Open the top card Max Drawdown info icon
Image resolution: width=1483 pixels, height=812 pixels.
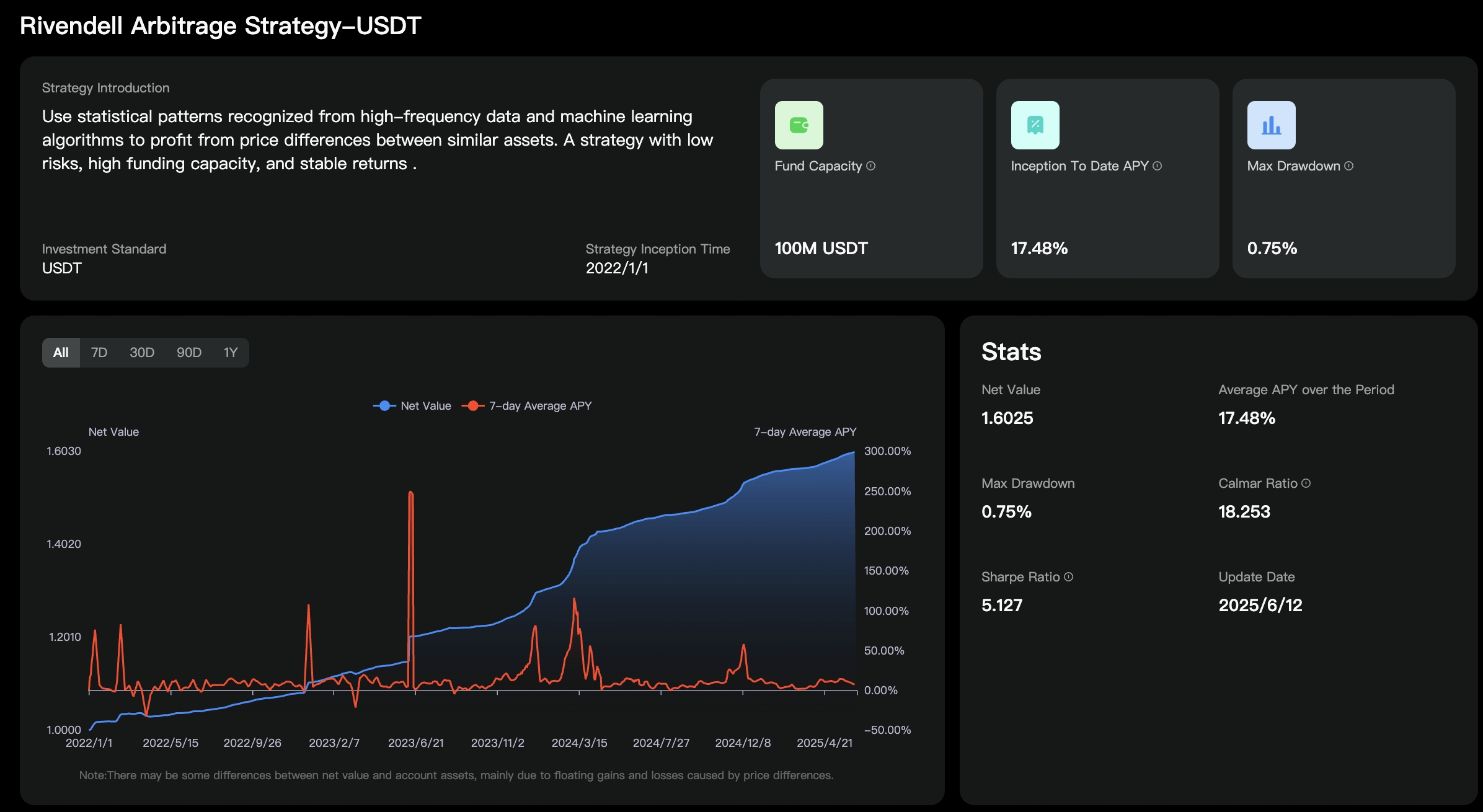coord(1348,165)
